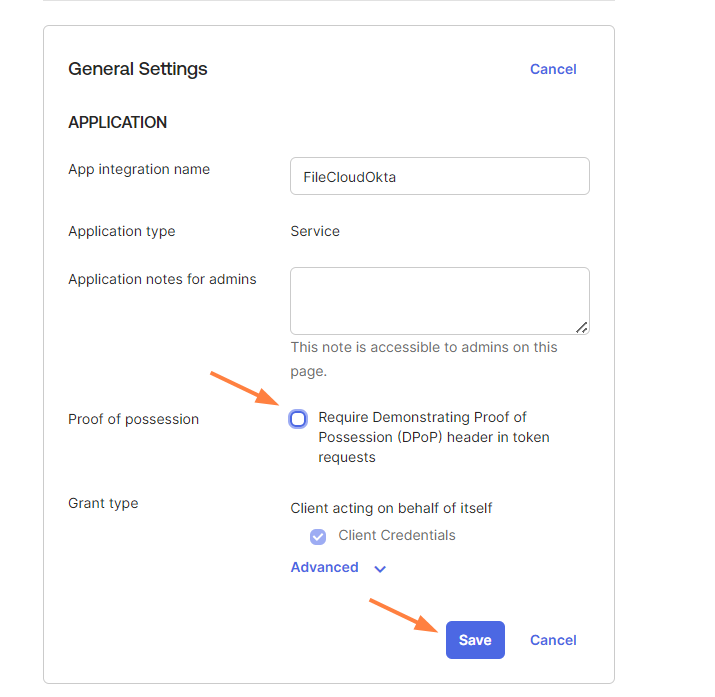Click the Proof of possession label
This screenshot has width=715, height=697.
point(133,419)
